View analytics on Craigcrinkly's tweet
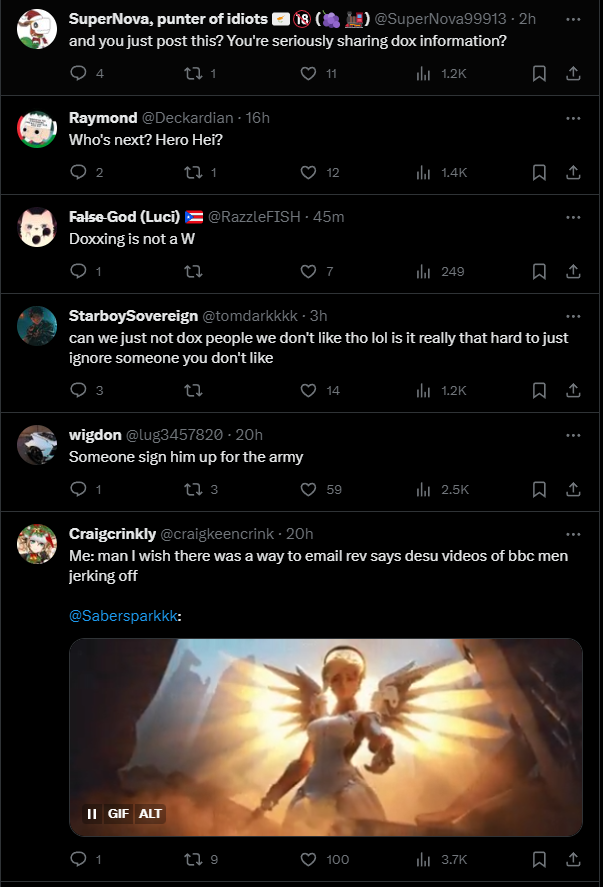Image resolution: width=603 pixels, height=887 pixels. pyautogui.click(x=423, y=859)
